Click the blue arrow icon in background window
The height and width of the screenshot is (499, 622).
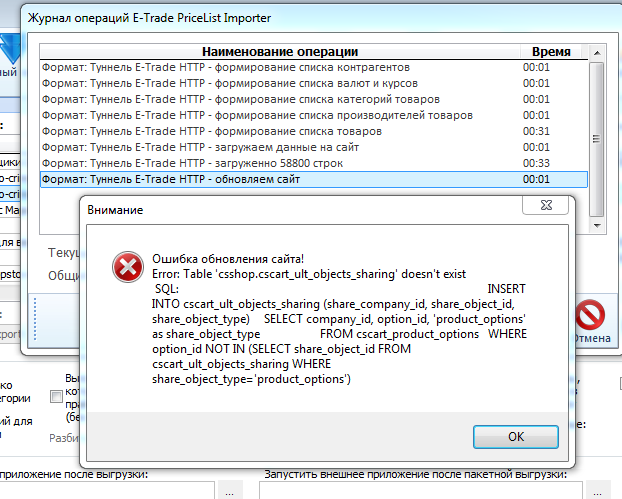coord(10,49)
